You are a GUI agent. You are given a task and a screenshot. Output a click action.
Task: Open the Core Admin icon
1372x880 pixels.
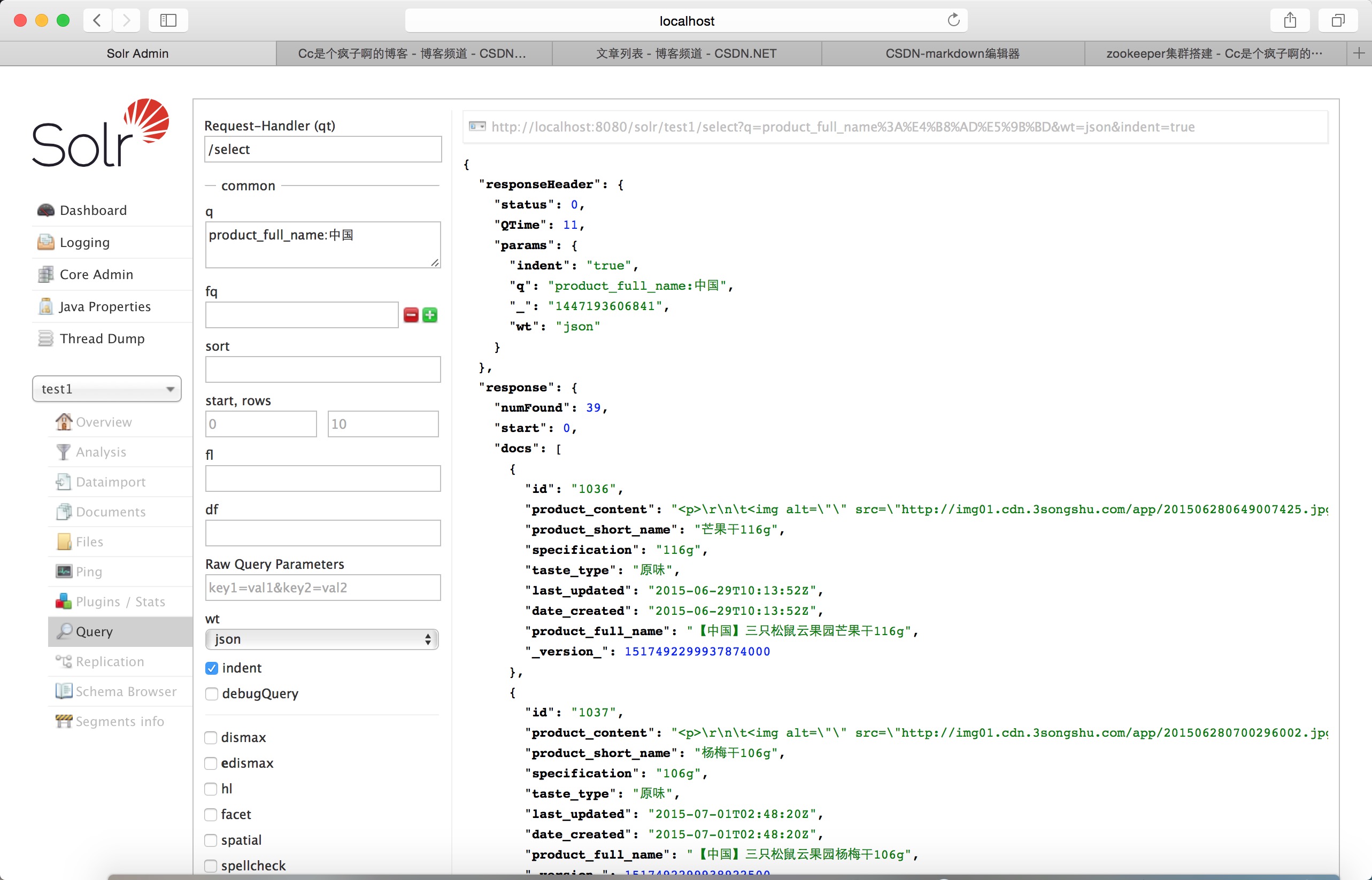click(x=45, y=274)
